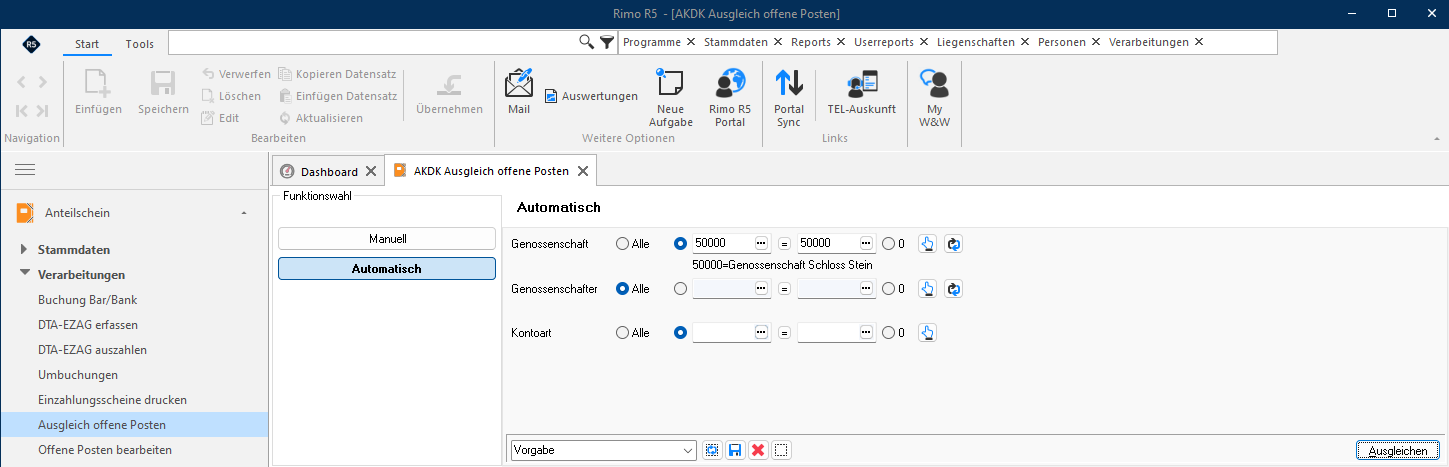Click the lookup button of first Genossenschaft field
Screen dimensions: 1449x467
[762, 243]
